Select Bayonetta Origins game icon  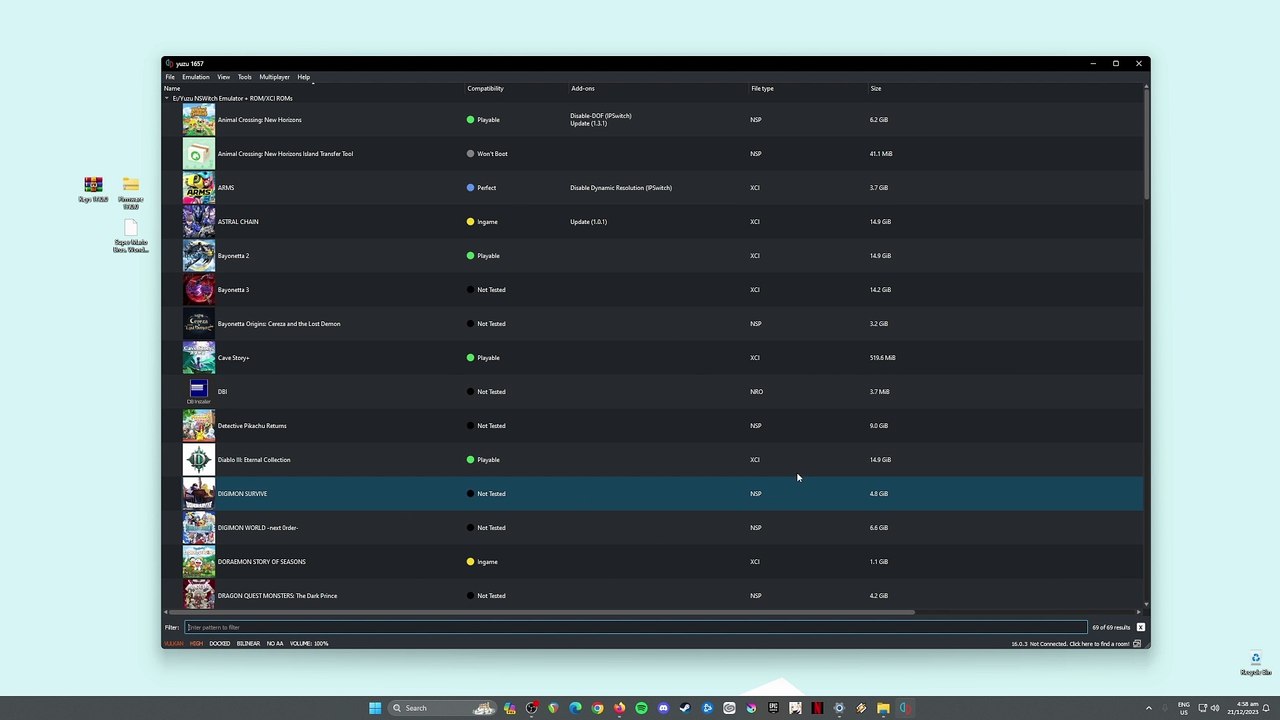point(198,324)
